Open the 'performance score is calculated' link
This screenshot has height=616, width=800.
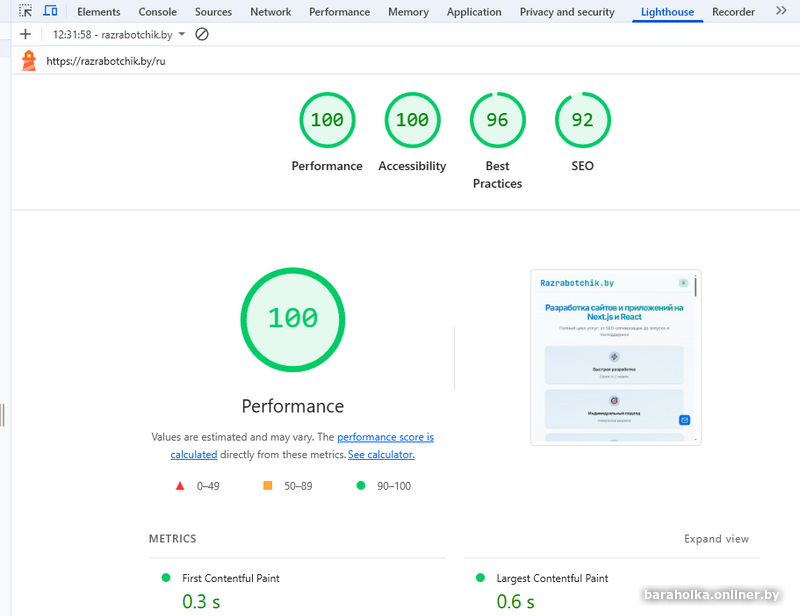[x=385, y=438]
